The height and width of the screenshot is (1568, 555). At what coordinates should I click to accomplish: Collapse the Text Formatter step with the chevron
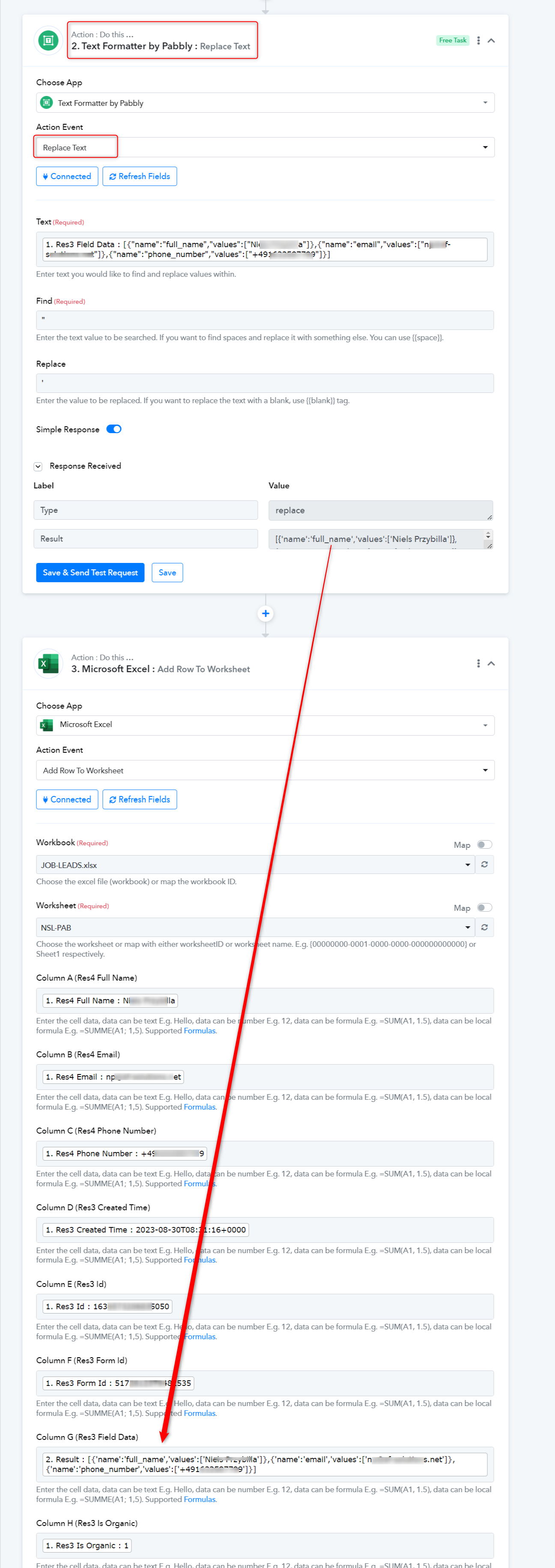pyautogui.click(x=491, y=41)
